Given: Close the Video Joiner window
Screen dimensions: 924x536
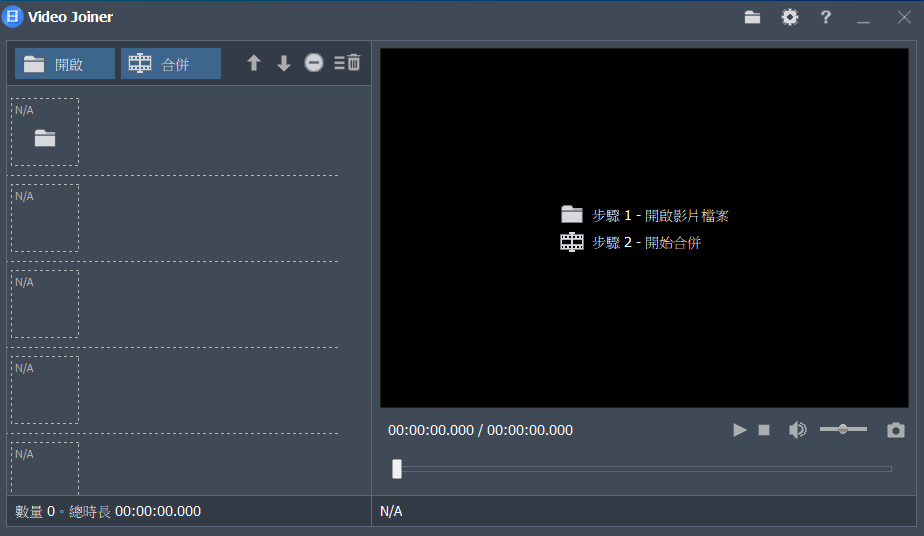Looking at the screenshot, I should tap(904, 17).
